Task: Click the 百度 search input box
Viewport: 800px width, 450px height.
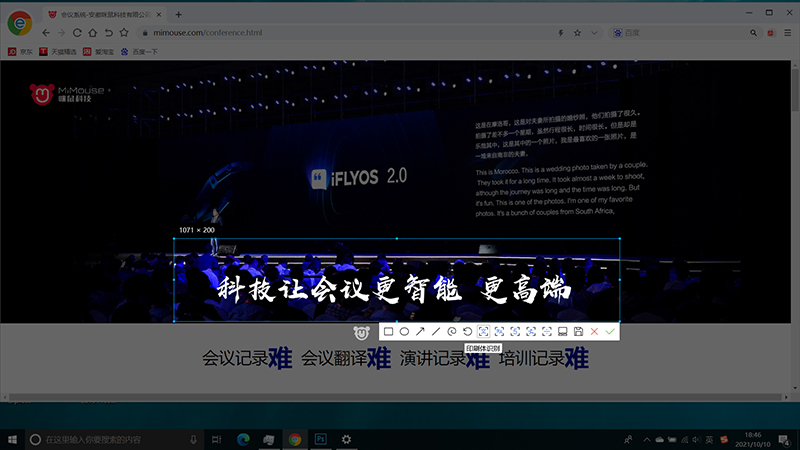Action: point(684,33)
